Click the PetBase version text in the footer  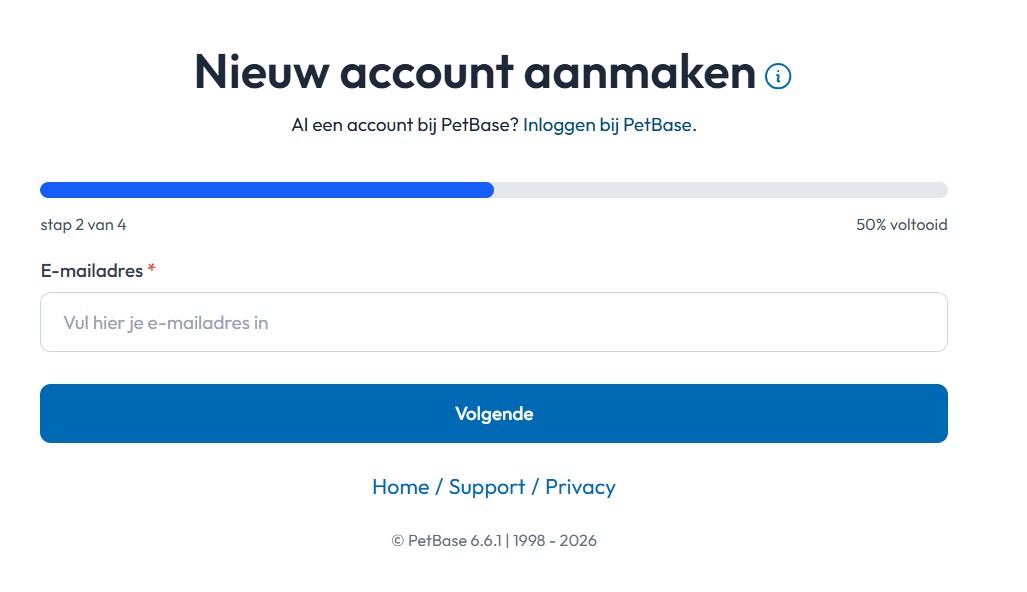493,540
